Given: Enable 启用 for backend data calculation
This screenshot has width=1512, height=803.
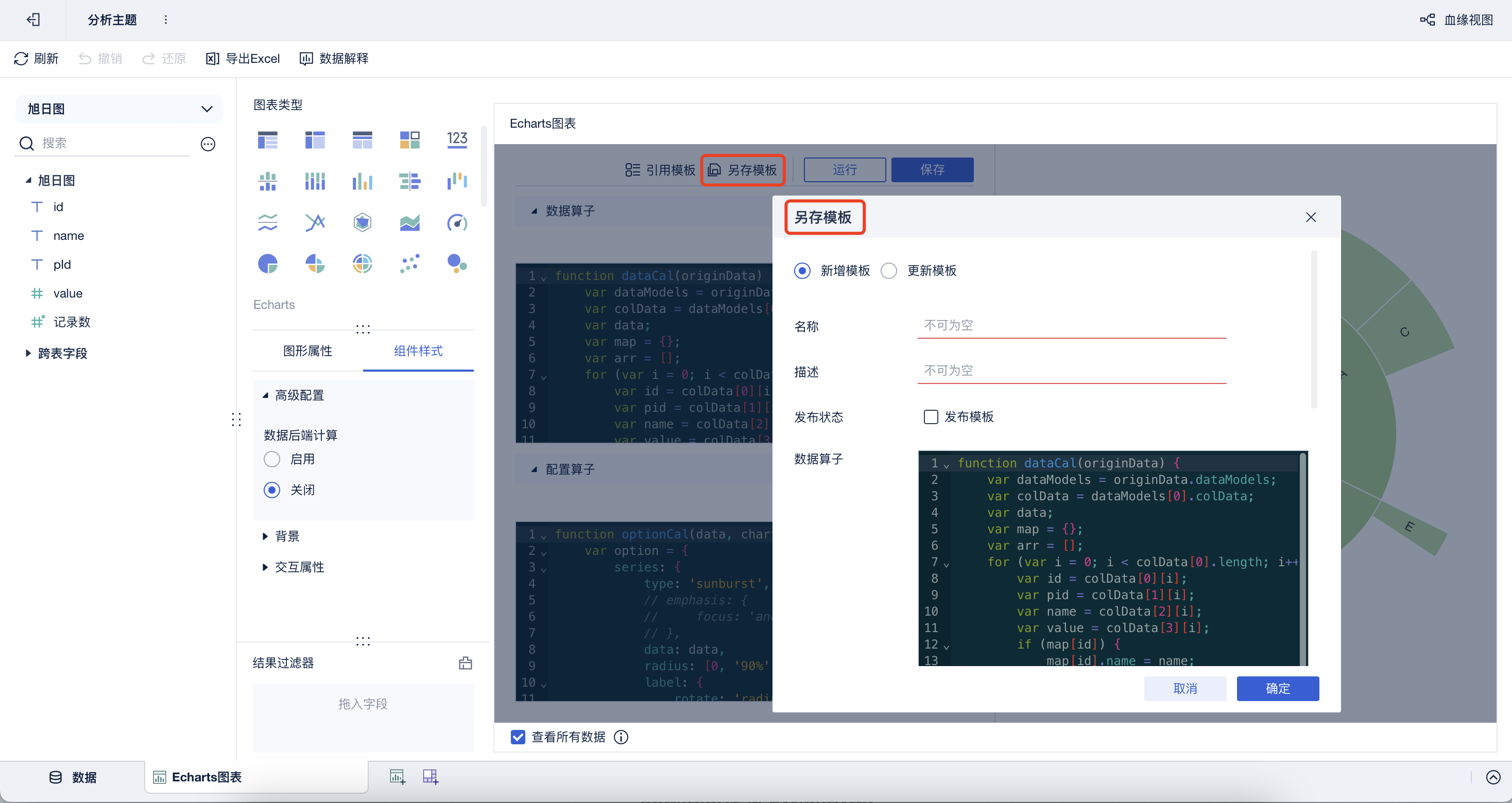Looking at the screenshot, I should 272,459.
